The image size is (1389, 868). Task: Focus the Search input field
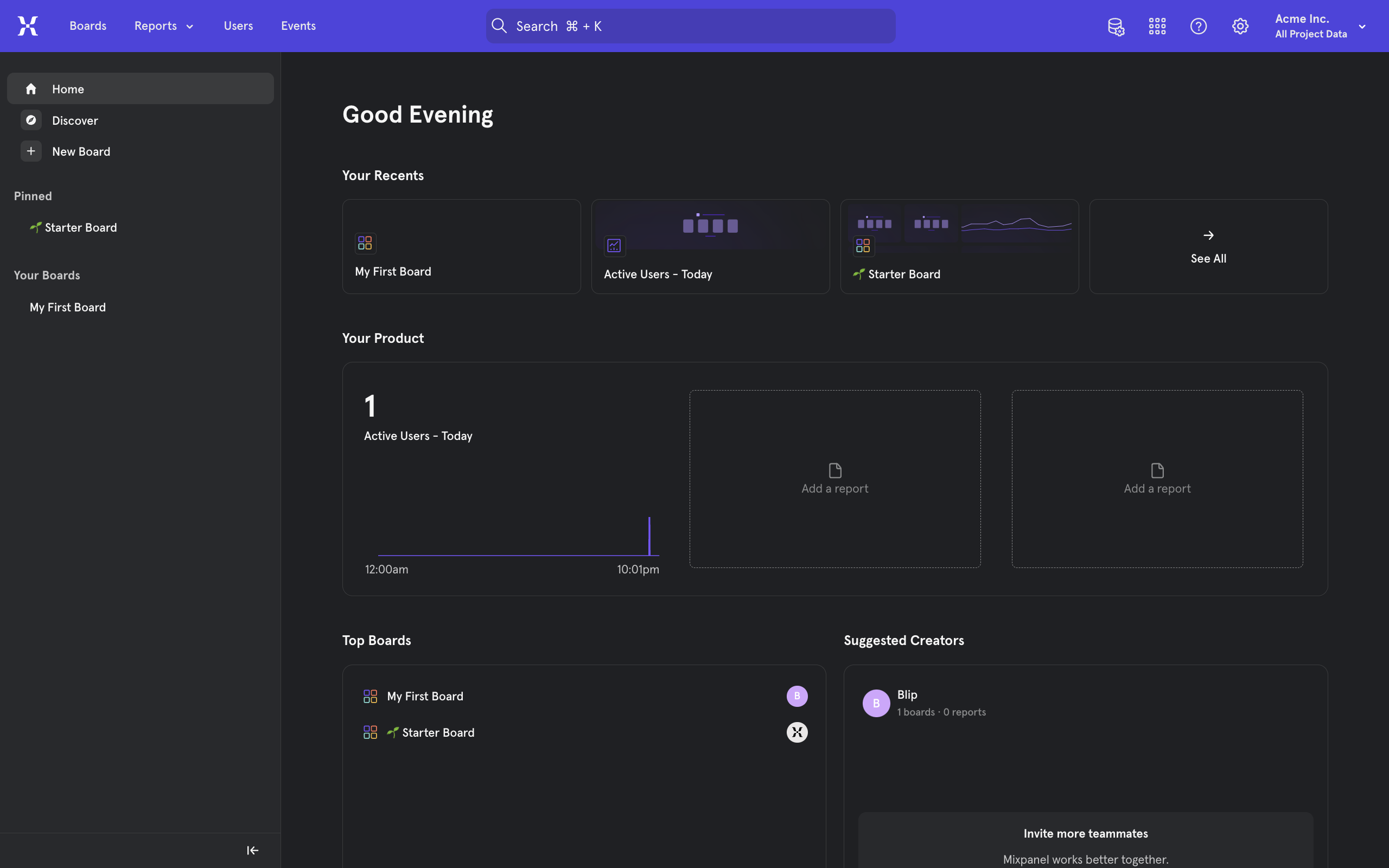[691, 26]
